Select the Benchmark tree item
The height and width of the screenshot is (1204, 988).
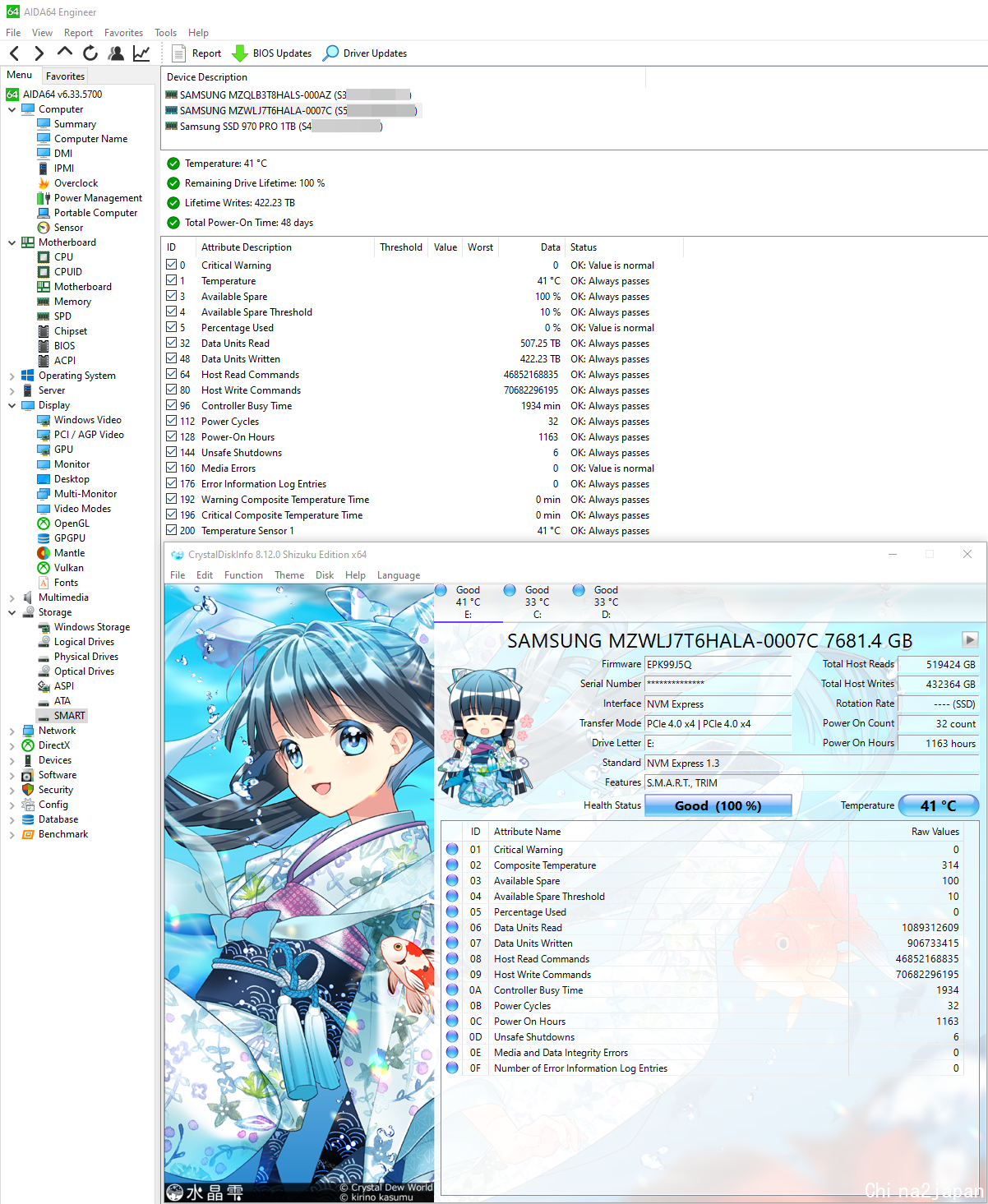click(54, 834)
